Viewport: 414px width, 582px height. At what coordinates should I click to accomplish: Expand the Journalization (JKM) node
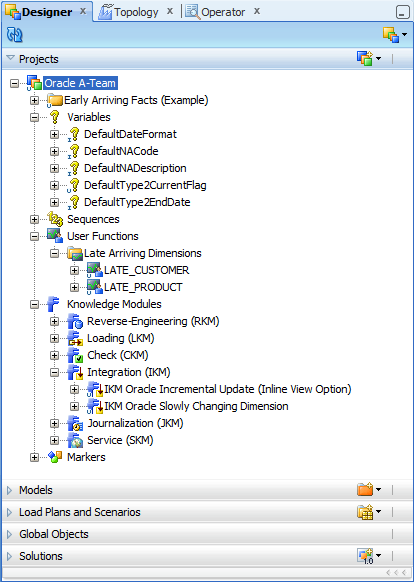pos(54,423)
